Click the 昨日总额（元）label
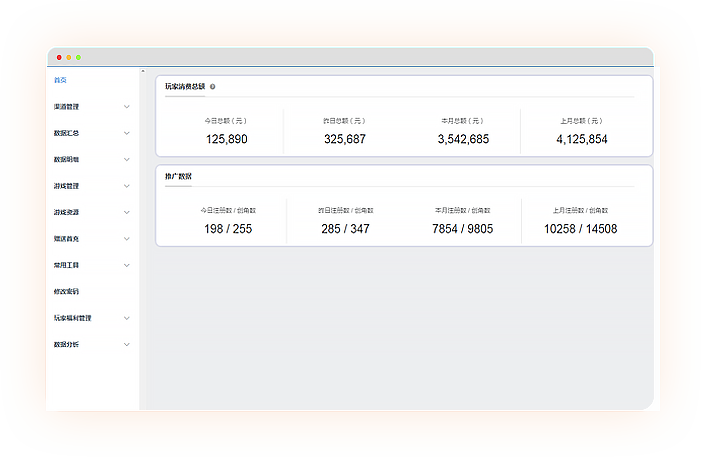This screenshot has width=701, height=457. coord(344,121)
